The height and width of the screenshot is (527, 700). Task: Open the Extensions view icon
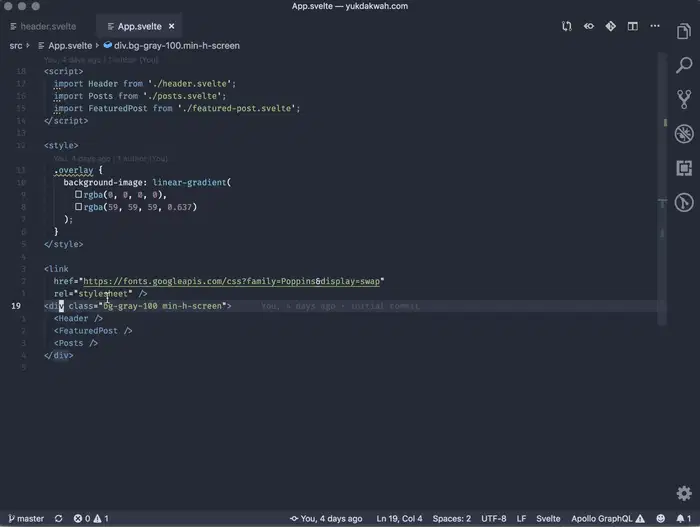point(683,168)
